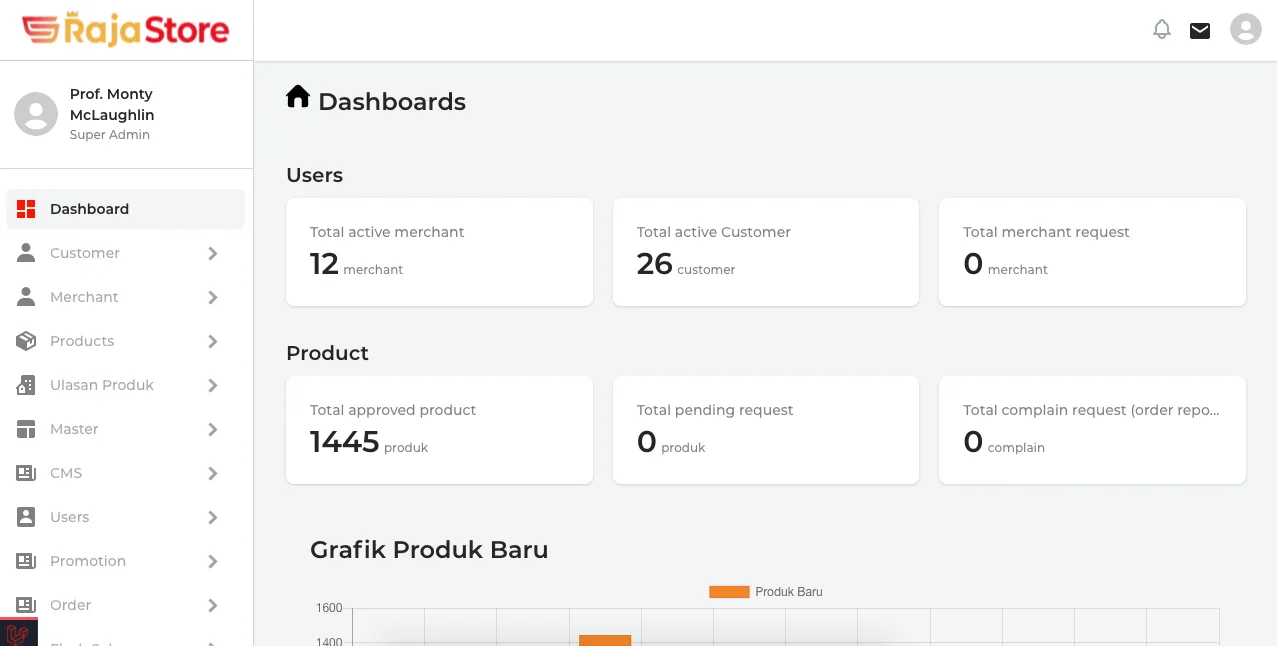This screenshot has width=1277, height=646.
Task: Expand the Products menu chevron
Action: [213, 341]
